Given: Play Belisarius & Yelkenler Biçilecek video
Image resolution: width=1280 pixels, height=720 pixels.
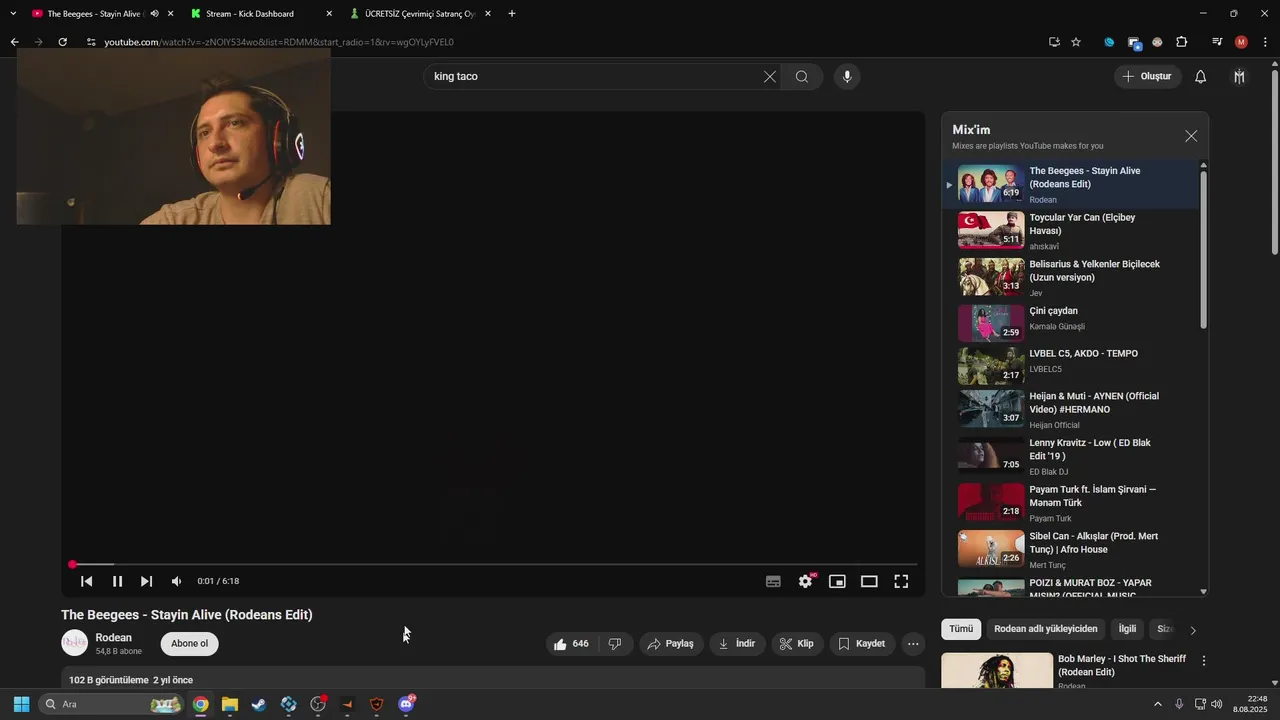Looking at the screenshot, I should coord(1070,278).
